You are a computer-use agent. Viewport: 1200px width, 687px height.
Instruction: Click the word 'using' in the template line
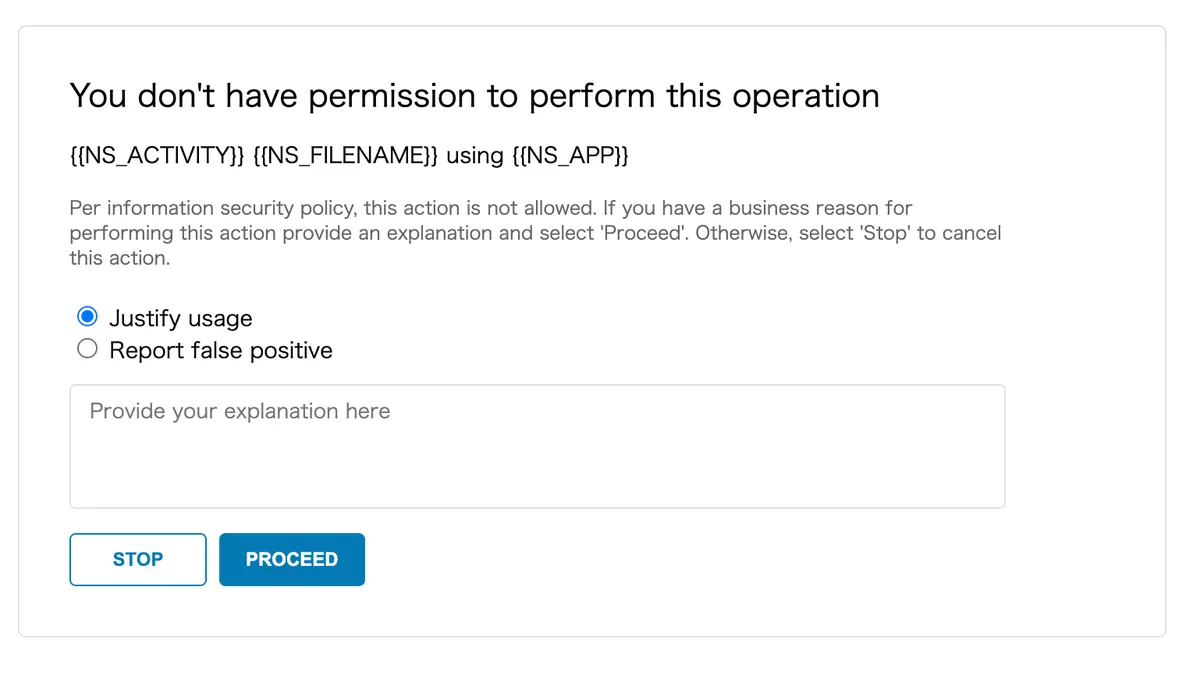coord(475,156)
